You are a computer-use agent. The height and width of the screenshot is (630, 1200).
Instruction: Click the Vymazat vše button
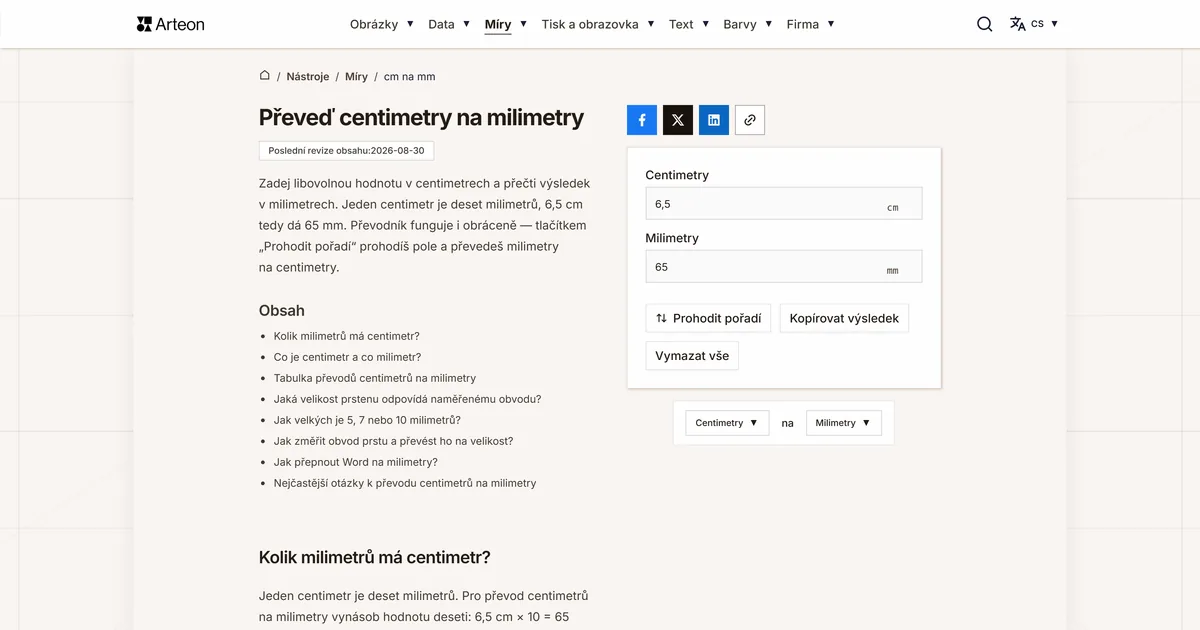[692, 356]
